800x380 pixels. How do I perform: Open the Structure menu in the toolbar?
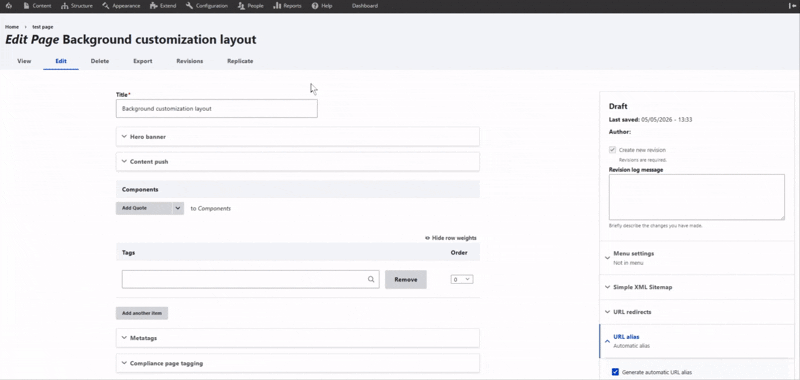[x=77, y=6]
